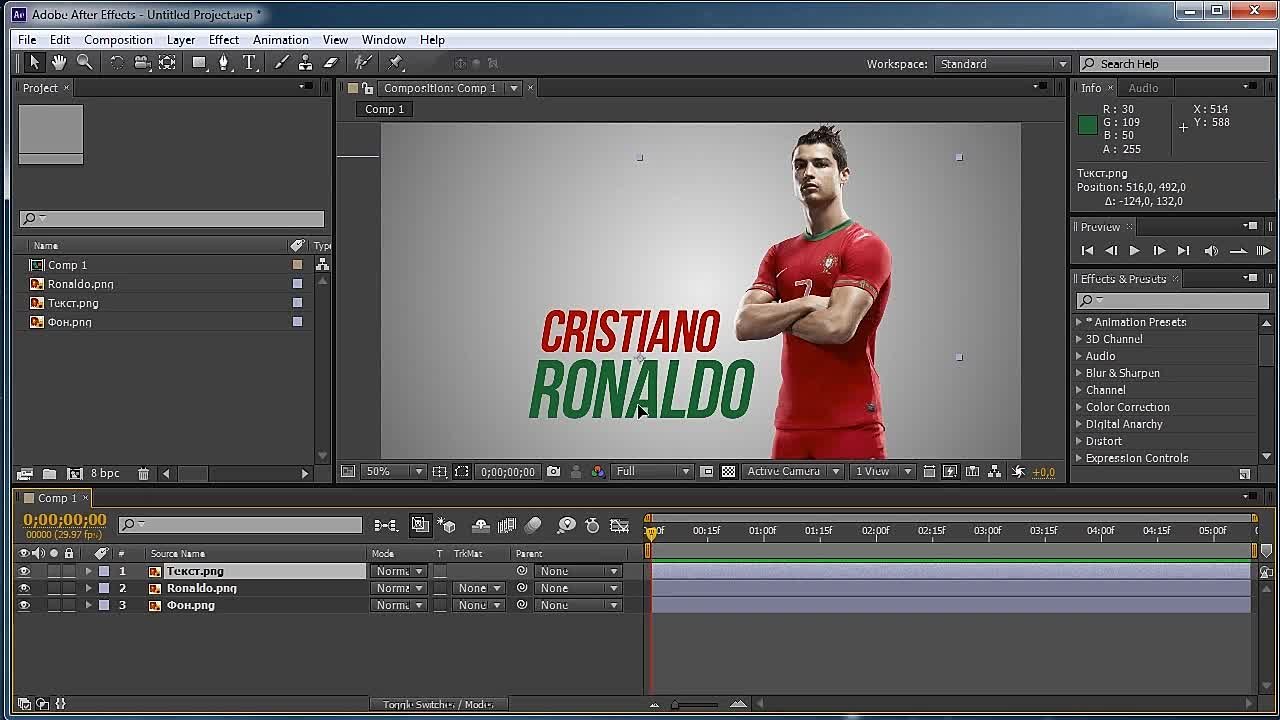
Task: Click the Toggle Switches / Modes button
Action: pos(438,704)
